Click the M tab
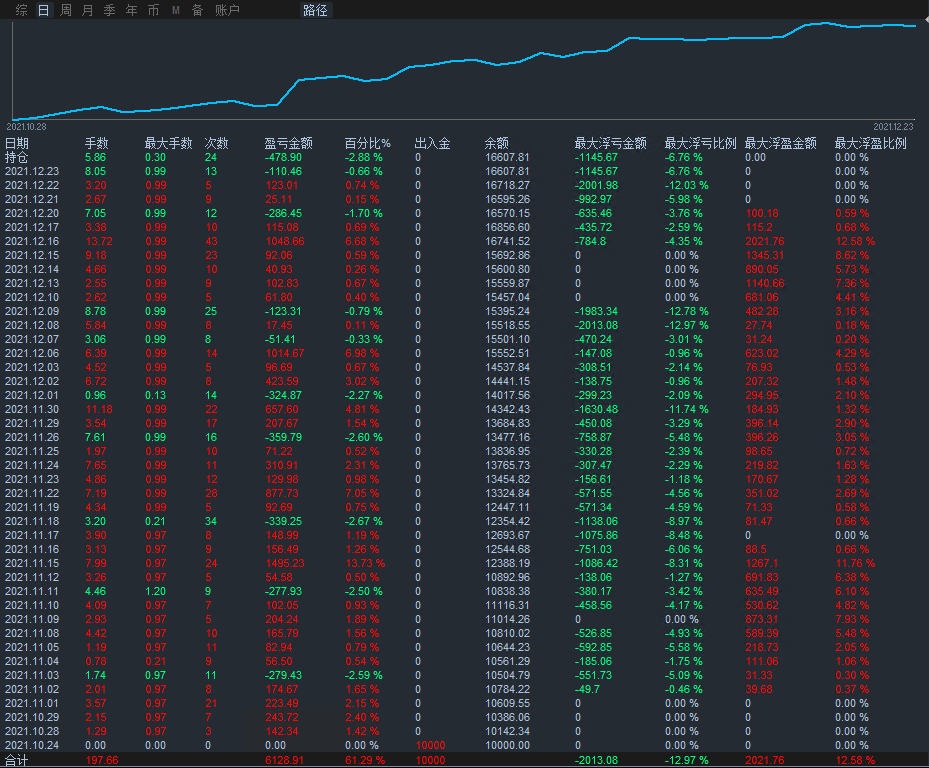 [176, 10]
